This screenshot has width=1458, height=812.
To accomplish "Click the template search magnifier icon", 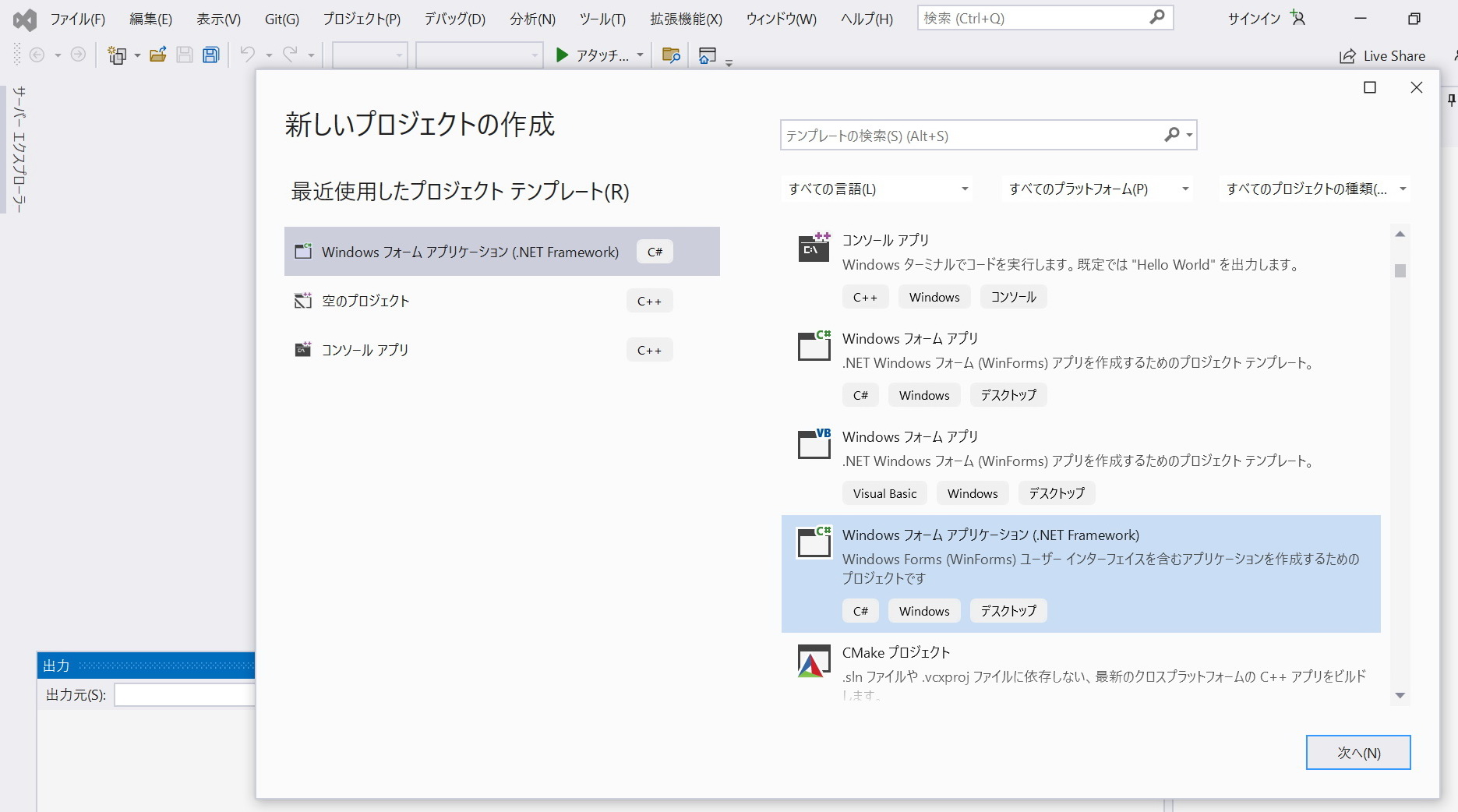I will [1171, 135].
